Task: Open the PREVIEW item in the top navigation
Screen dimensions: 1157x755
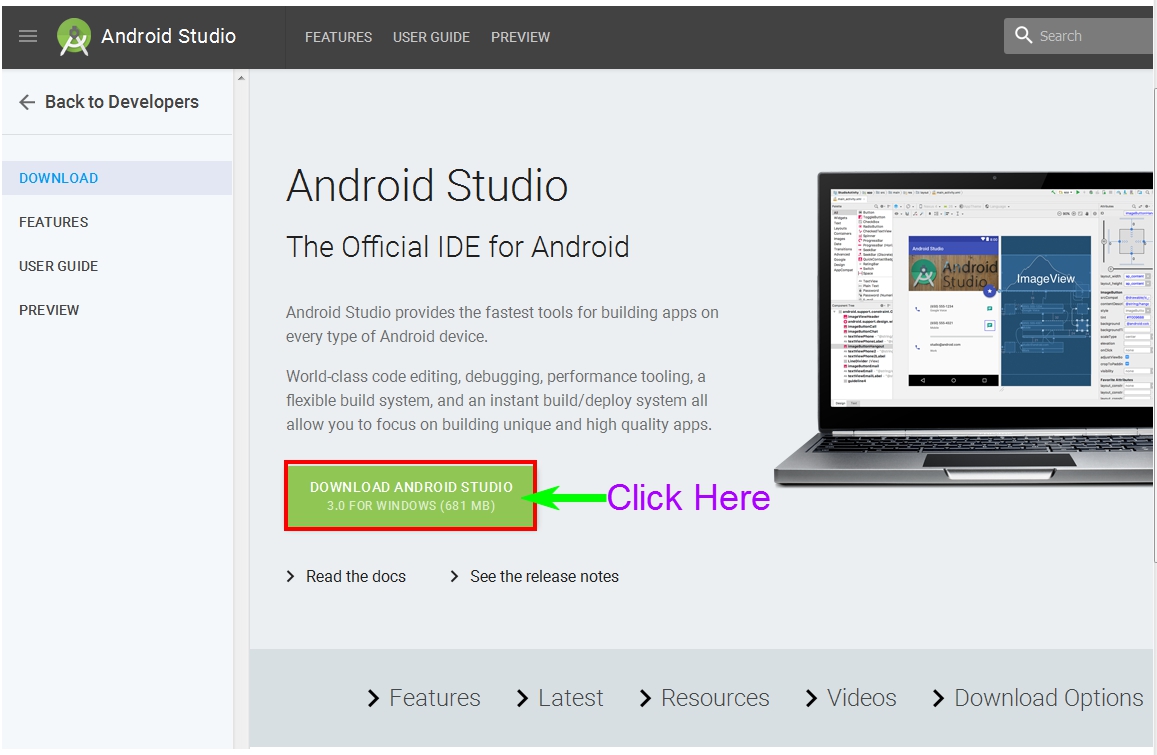Action: [520, 37]
